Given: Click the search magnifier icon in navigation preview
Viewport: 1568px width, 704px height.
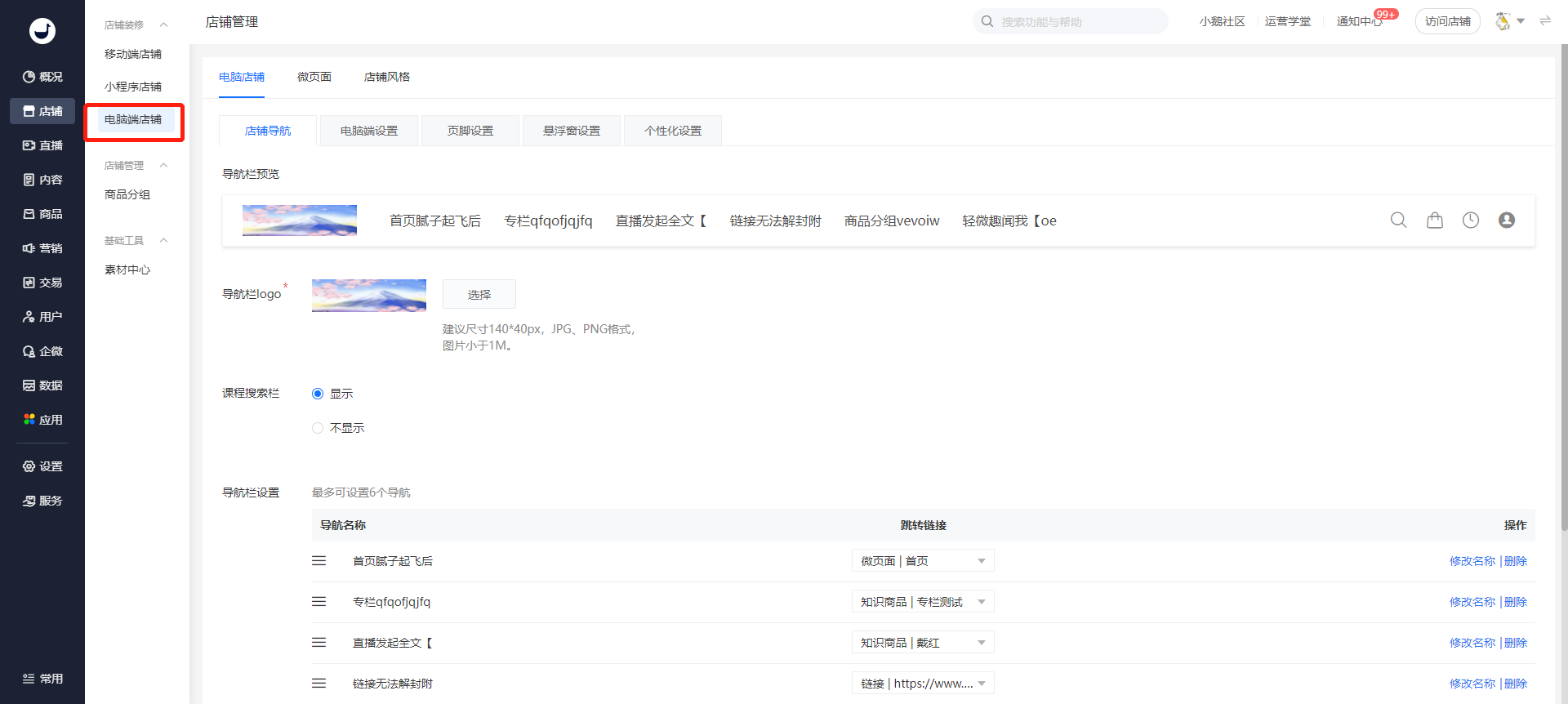Looking at the screenshot, I should [x=1398, y=221].
